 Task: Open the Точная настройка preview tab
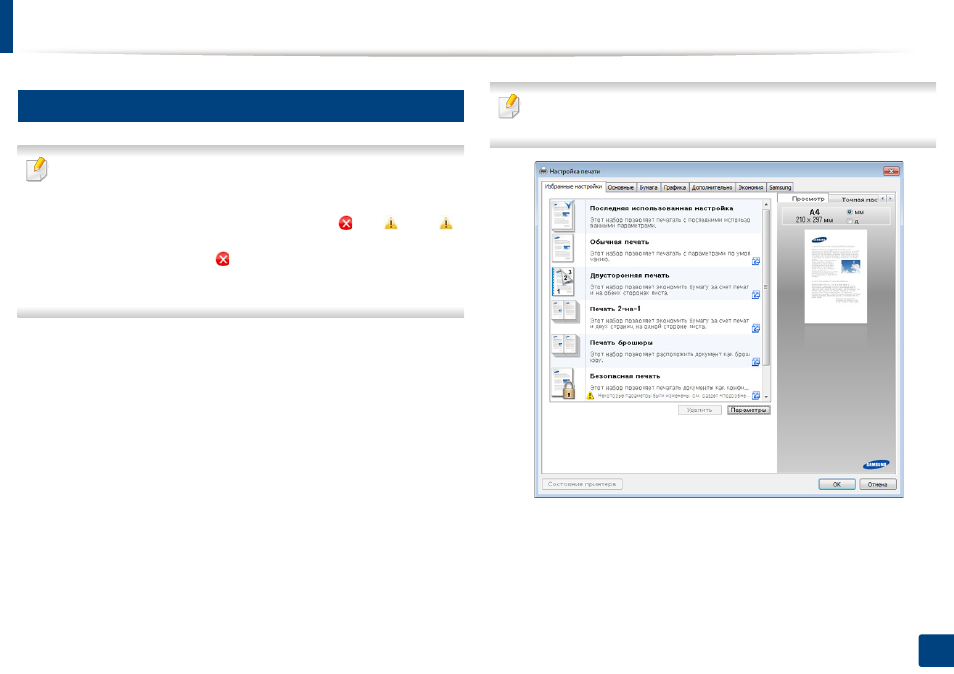click(858, 199)
